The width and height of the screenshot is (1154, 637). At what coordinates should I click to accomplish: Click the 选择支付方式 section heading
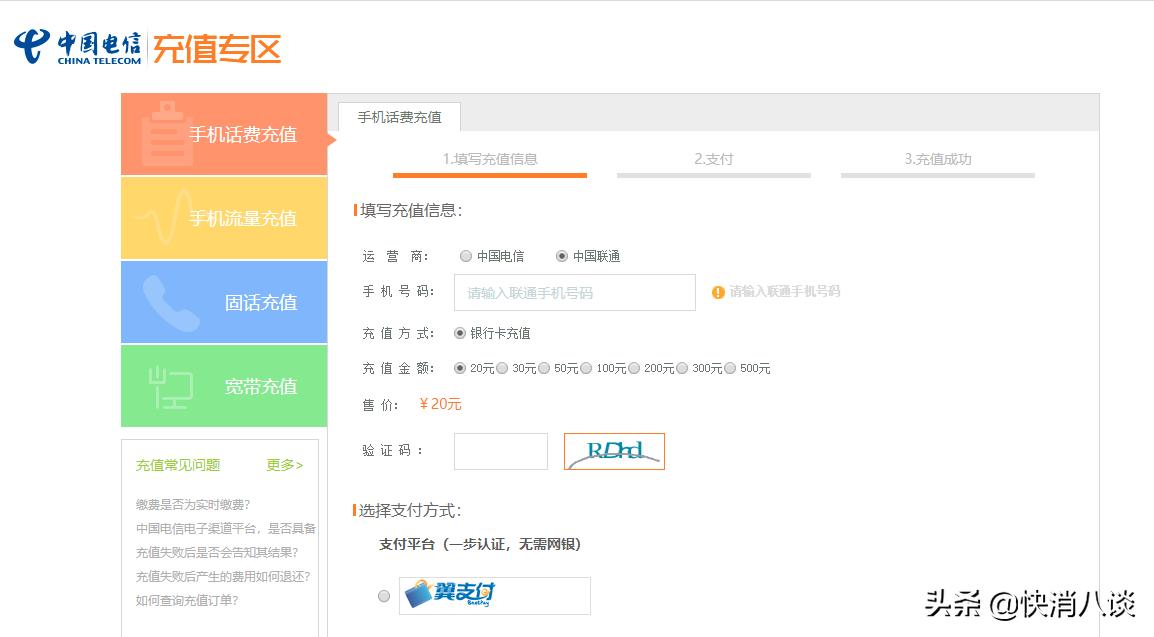click(x=410, y=510)
